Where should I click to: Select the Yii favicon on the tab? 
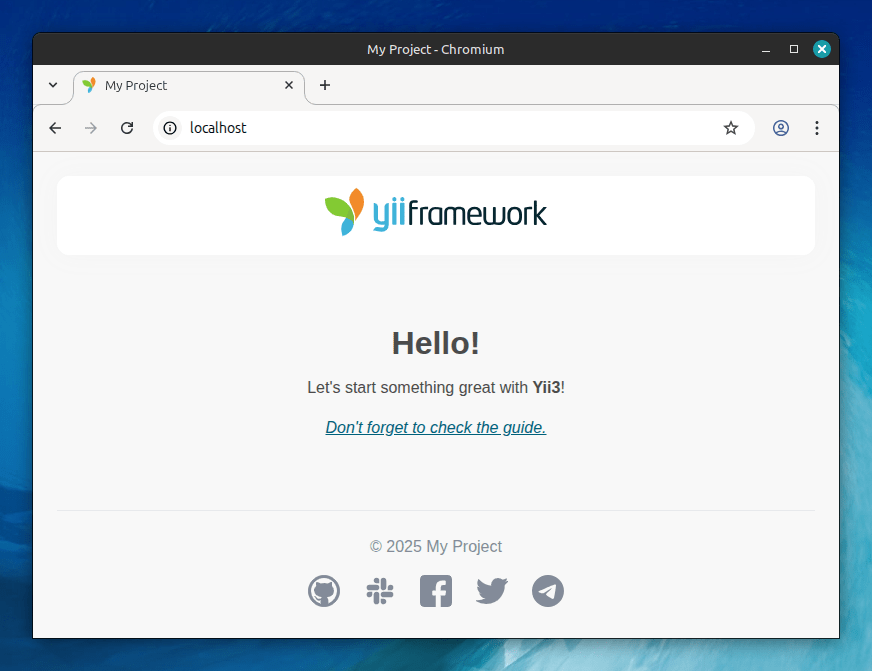[x=90, y=86]
